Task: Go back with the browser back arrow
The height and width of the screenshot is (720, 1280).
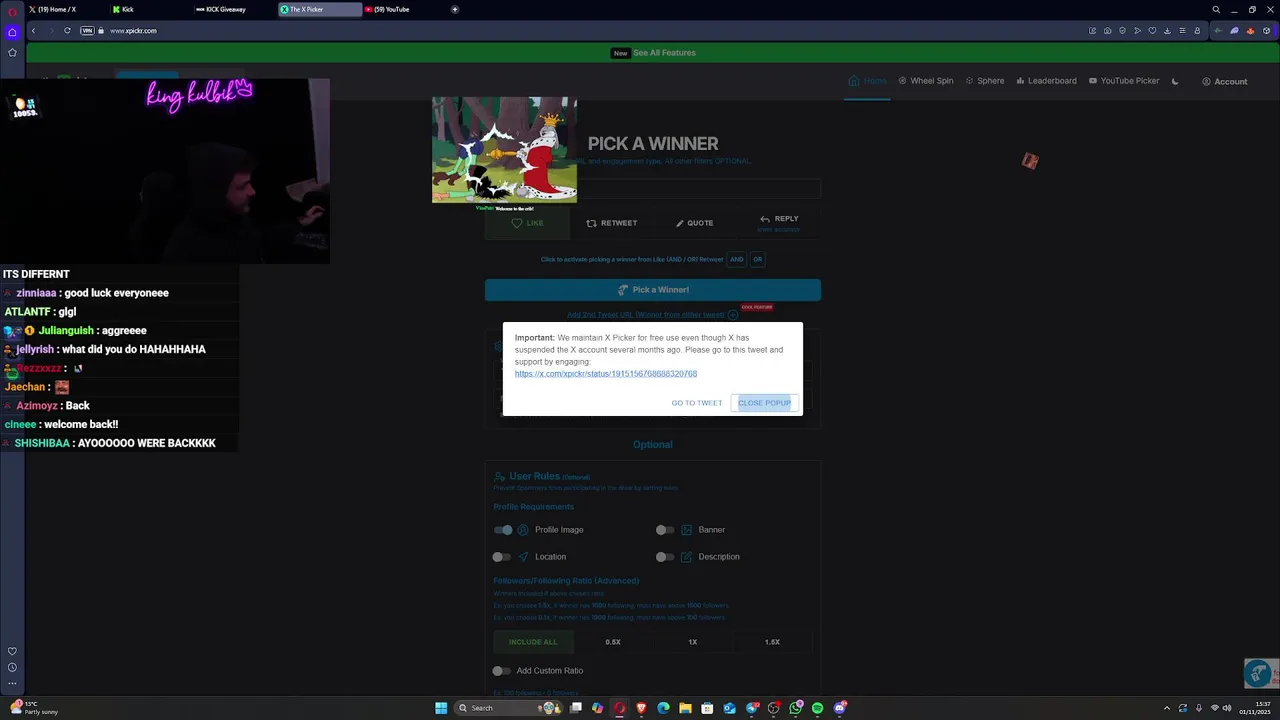Action: tap(33, 31)
